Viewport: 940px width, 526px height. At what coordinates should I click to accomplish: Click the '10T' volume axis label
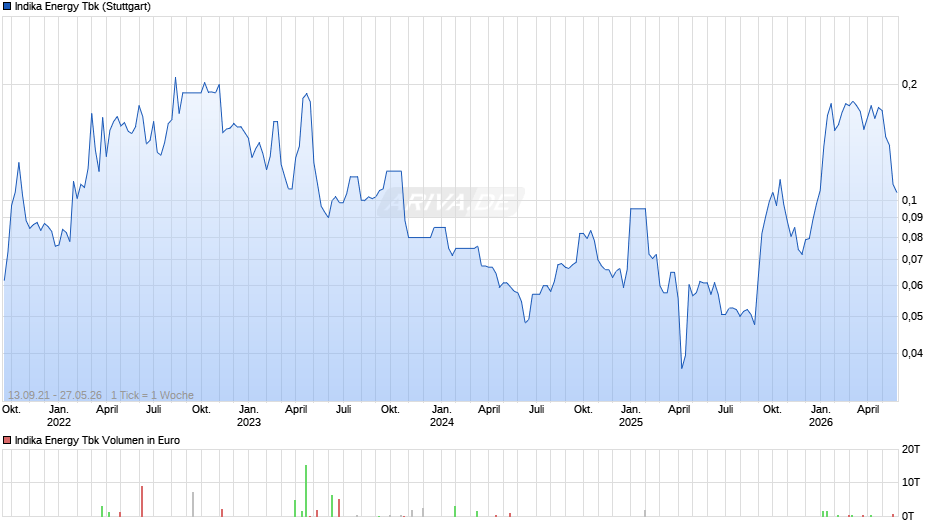point(911,482)
